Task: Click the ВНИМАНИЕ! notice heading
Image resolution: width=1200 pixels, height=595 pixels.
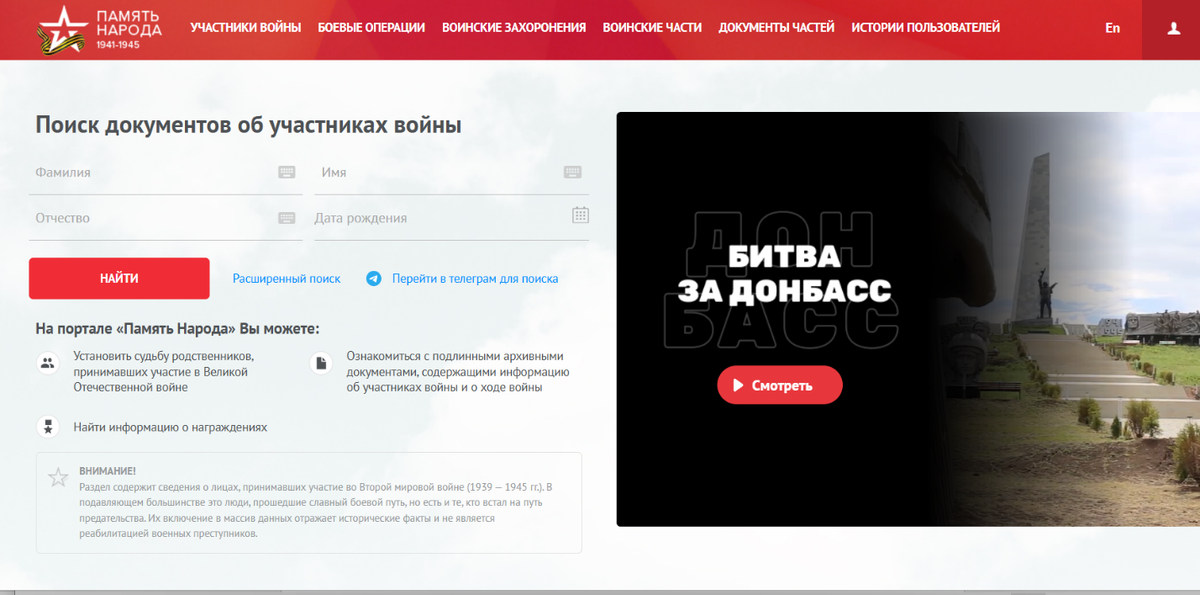Action: pos(107,471)
